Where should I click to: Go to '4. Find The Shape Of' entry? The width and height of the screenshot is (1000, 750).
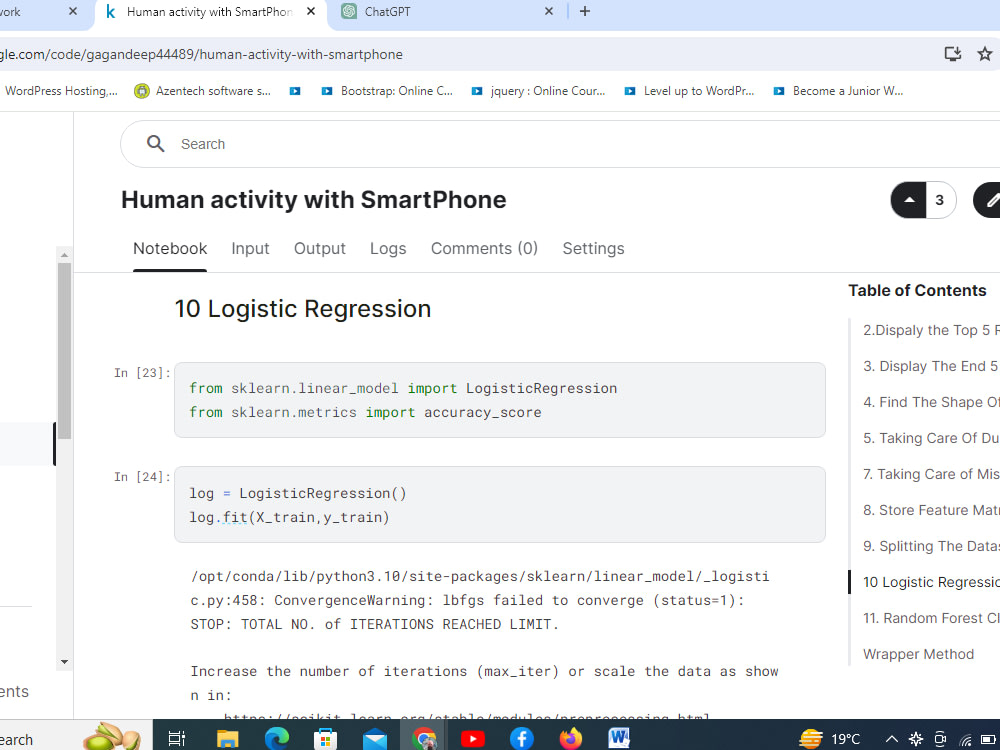point(931,402)
